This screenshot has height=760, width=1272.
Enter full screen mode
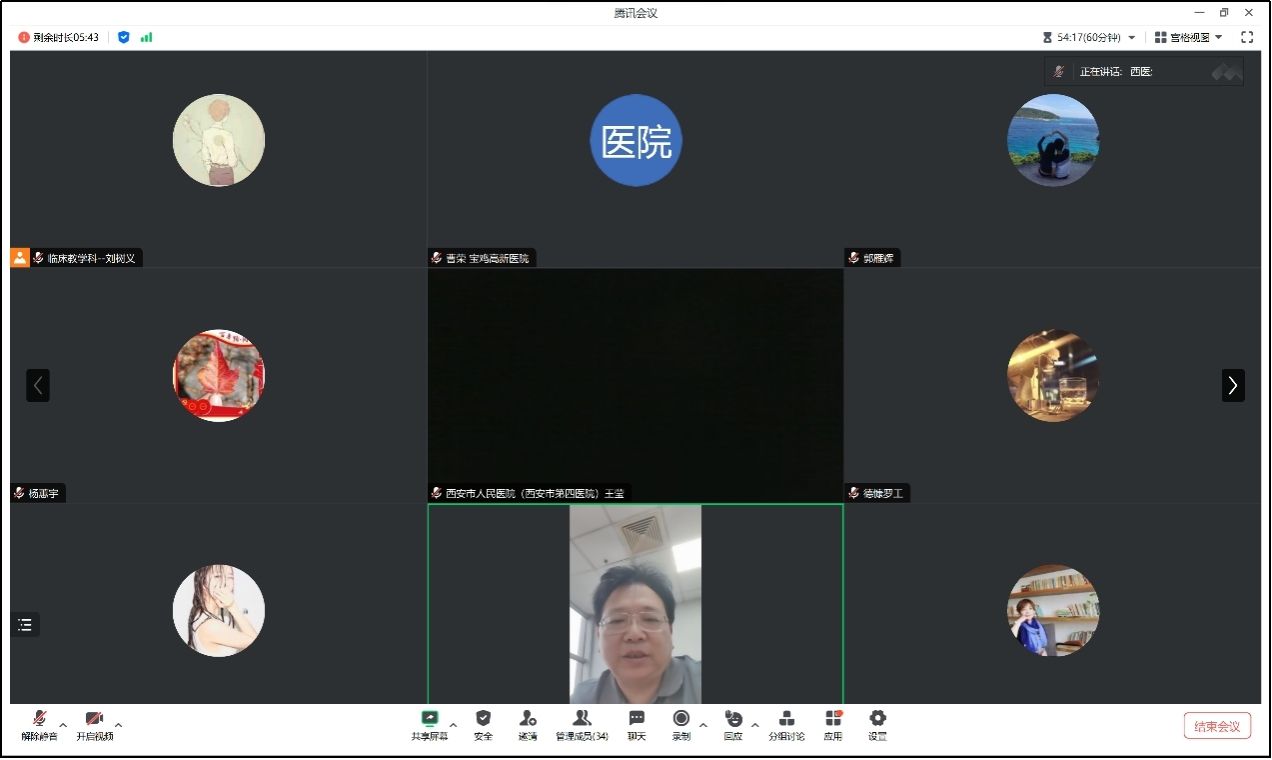[x=1247, y=37]
